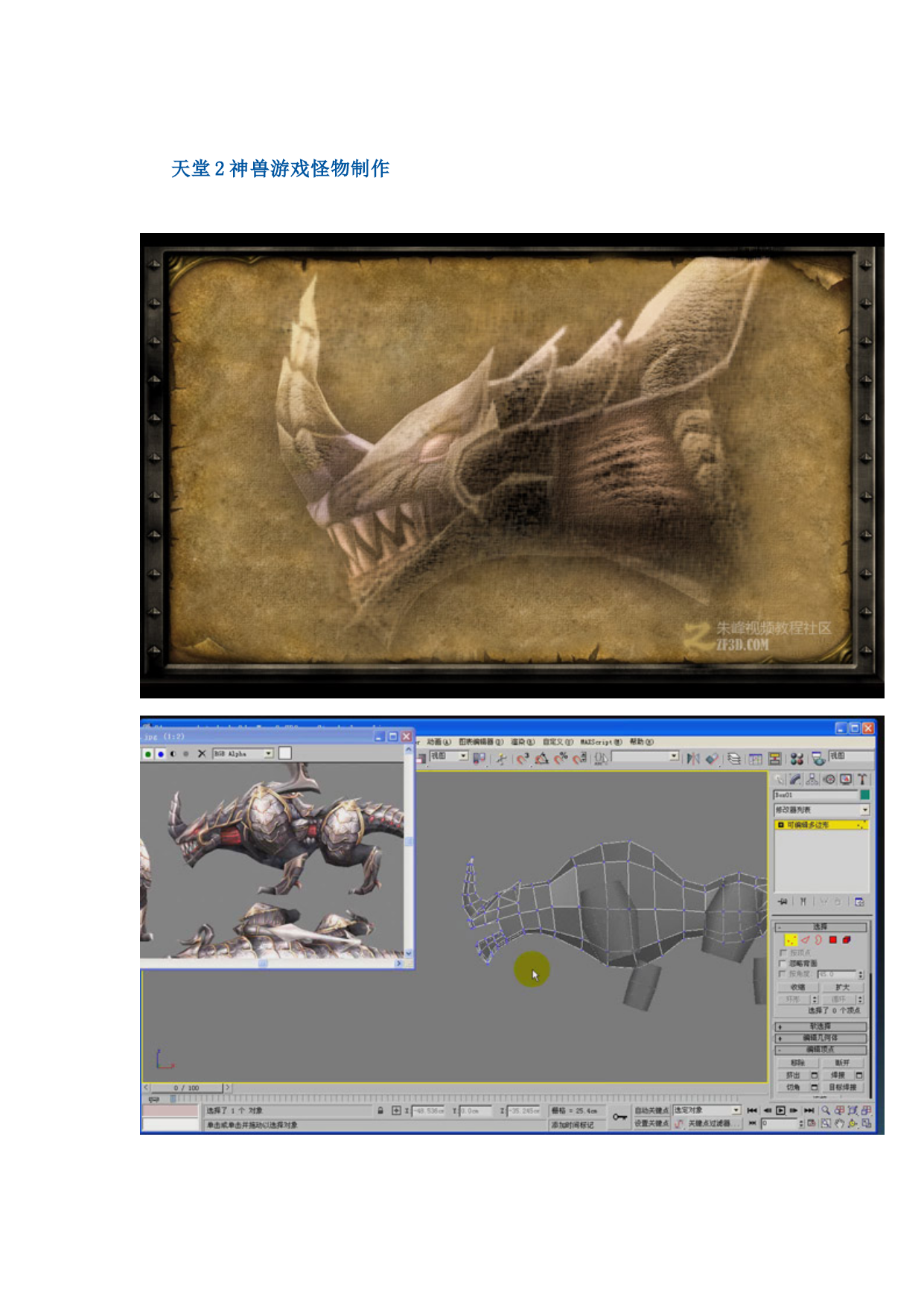
Task: Toggle selection lock padlock icon
Action: [380, 1110]
